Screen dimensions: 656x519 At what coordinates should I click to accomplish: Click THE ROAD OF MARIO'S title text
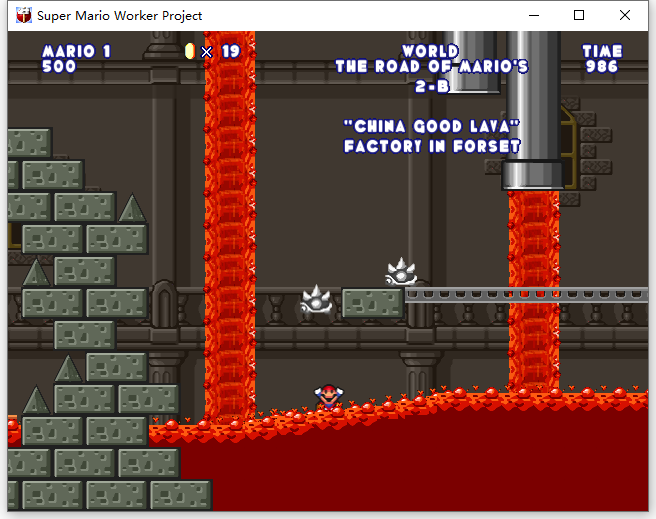432,66
